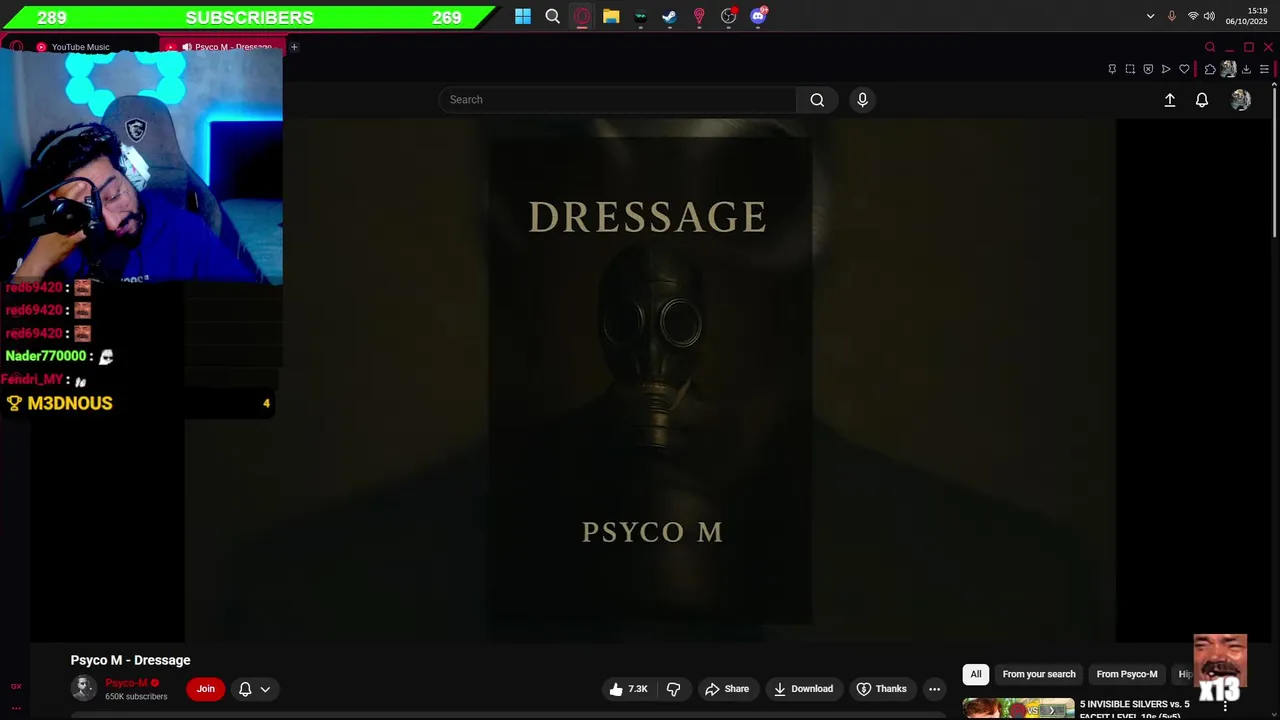Take a browser snapshot
This screenshot has width=1280, height=720.
point(1130,69)
